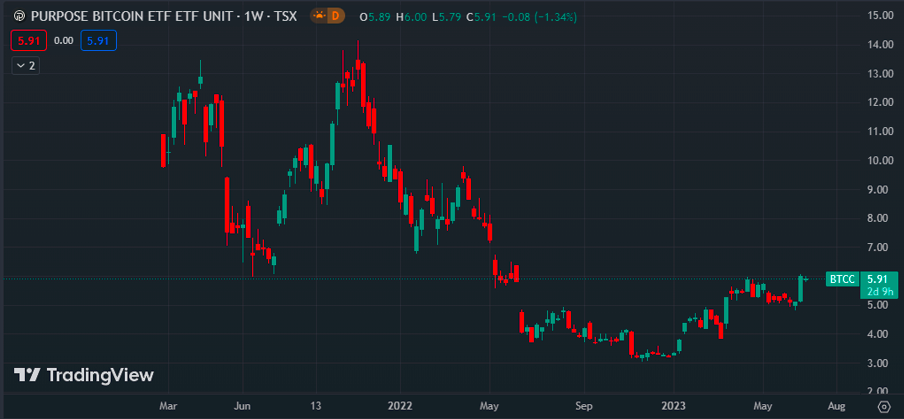Click the 8.00 price axis label
Image resolution: width=904 pixels, height=419 pixels.
click(875, 218)
